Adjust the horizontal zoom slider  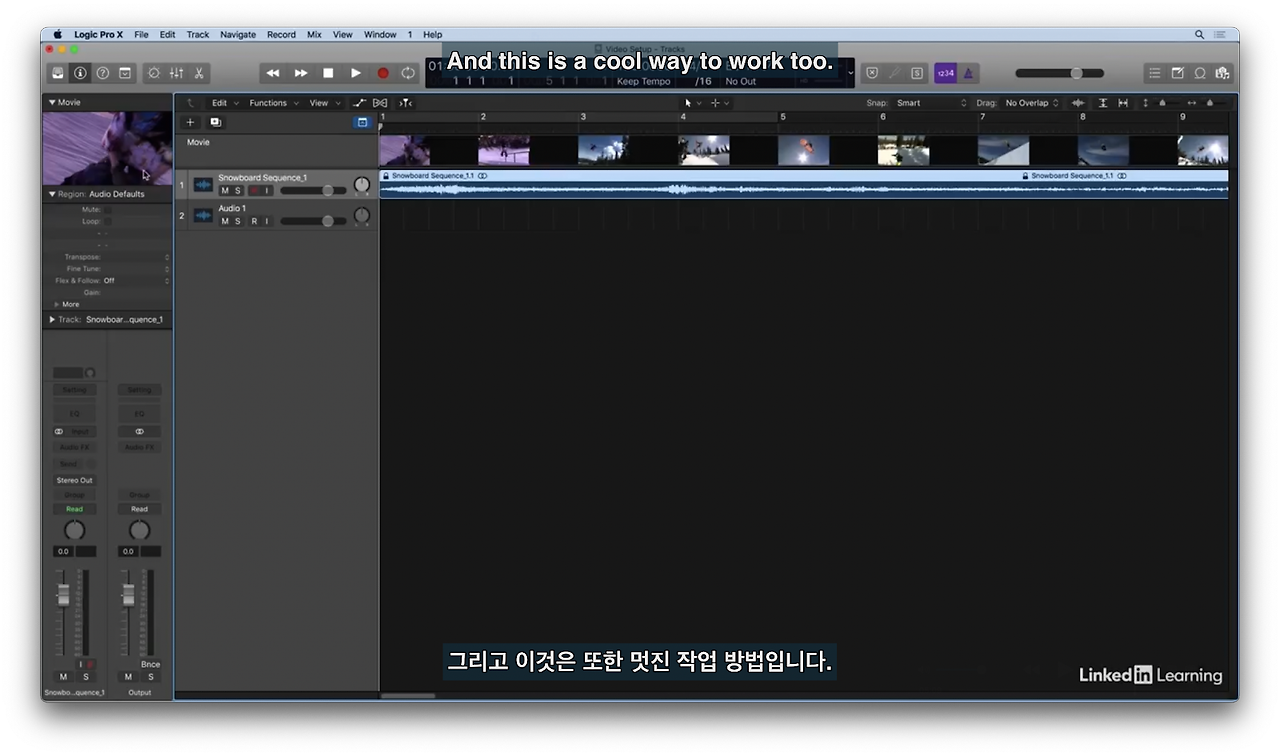click(1209, 103)
